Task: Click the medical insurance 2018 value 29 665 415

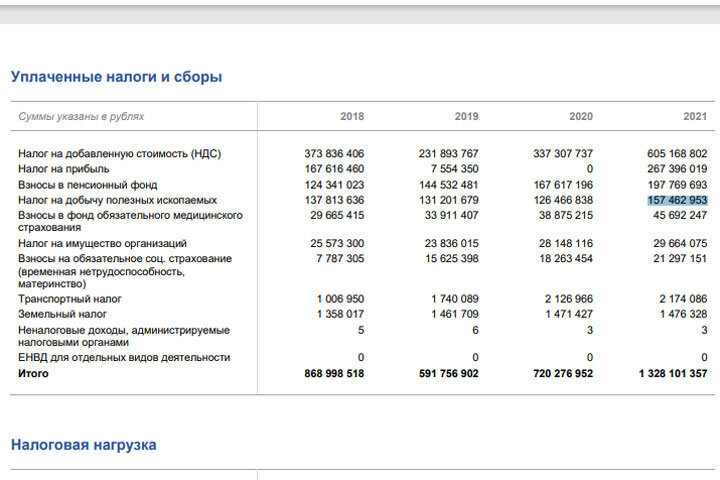Action: click(x=337, y=215)
